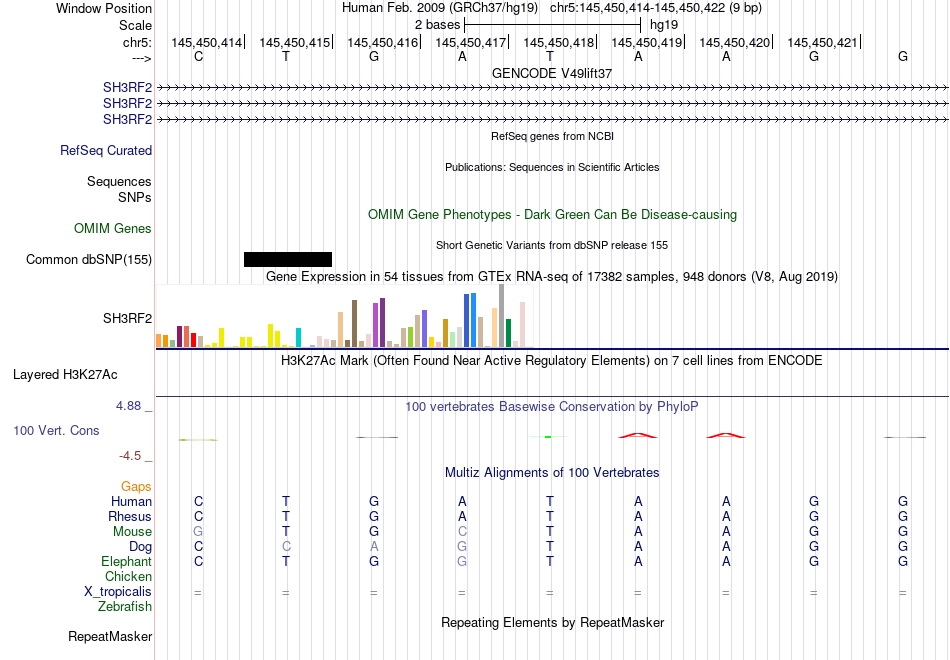Click the X_tropicalis species row label
950x660 pixels.
pos(118,592)
